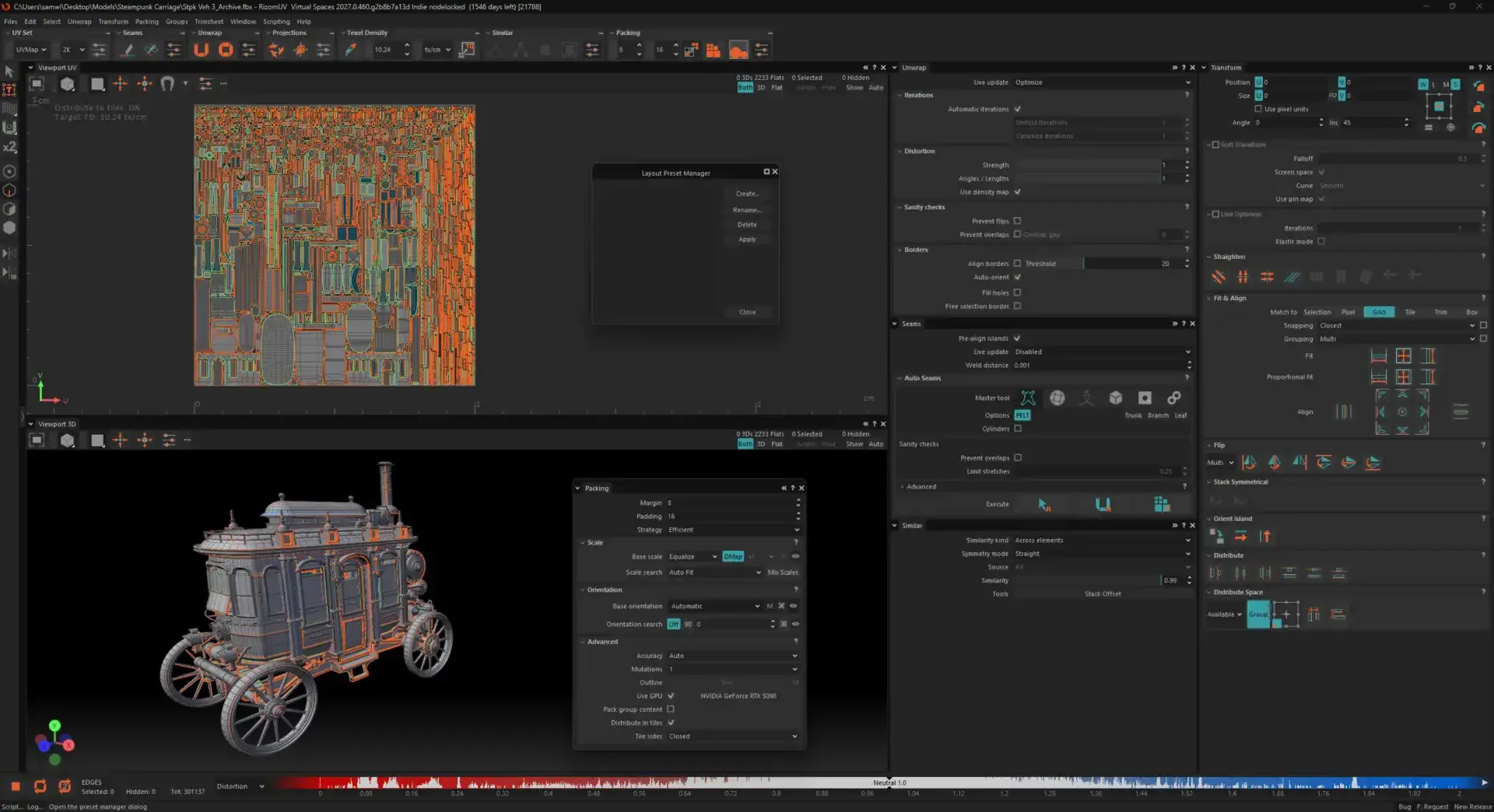Image resolution: width=1494 pixels, height=812 pixels.
Task: Click the cube shading icon in Viewport 3D
Action: (68, 440)
